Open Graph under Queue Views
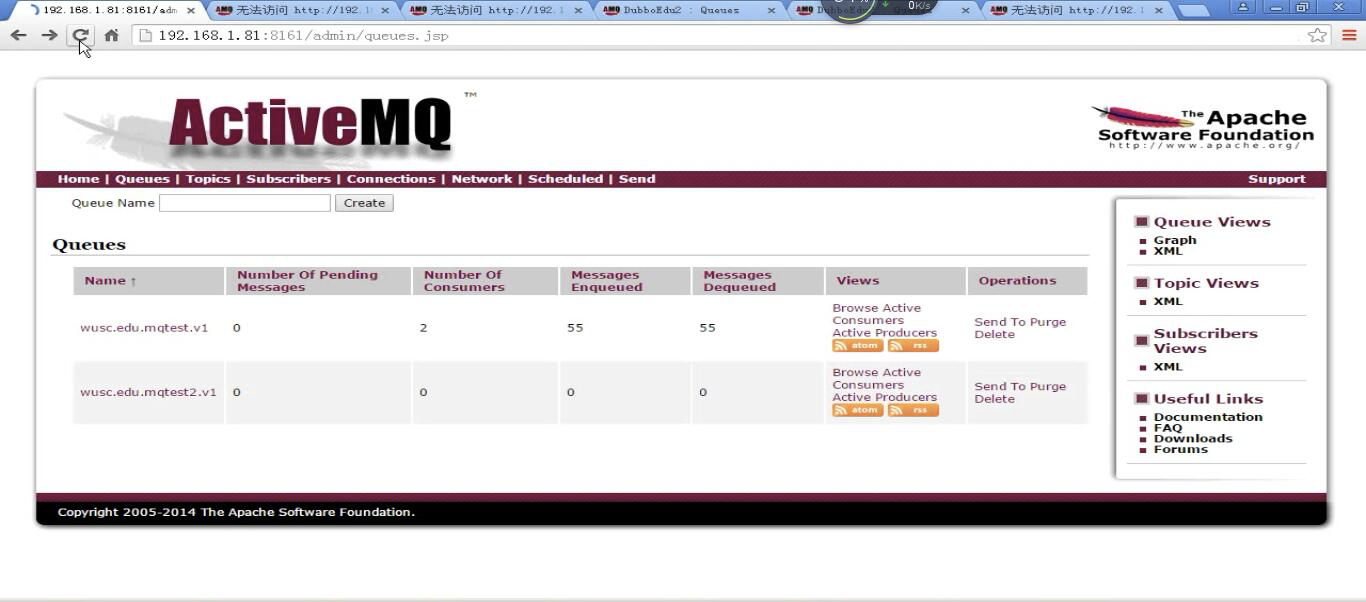The image size is (1366, 602). [1175, 240]
